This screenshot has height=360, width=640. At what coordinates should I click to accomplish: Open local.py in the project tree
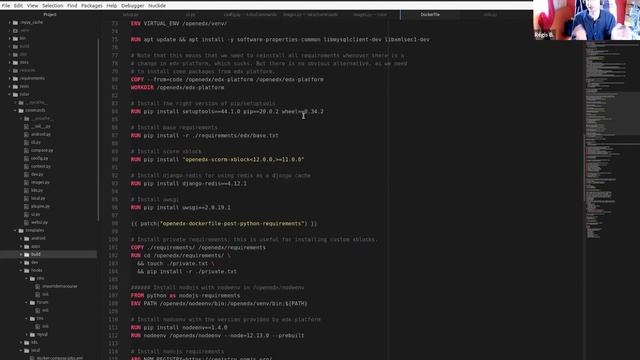38,198
